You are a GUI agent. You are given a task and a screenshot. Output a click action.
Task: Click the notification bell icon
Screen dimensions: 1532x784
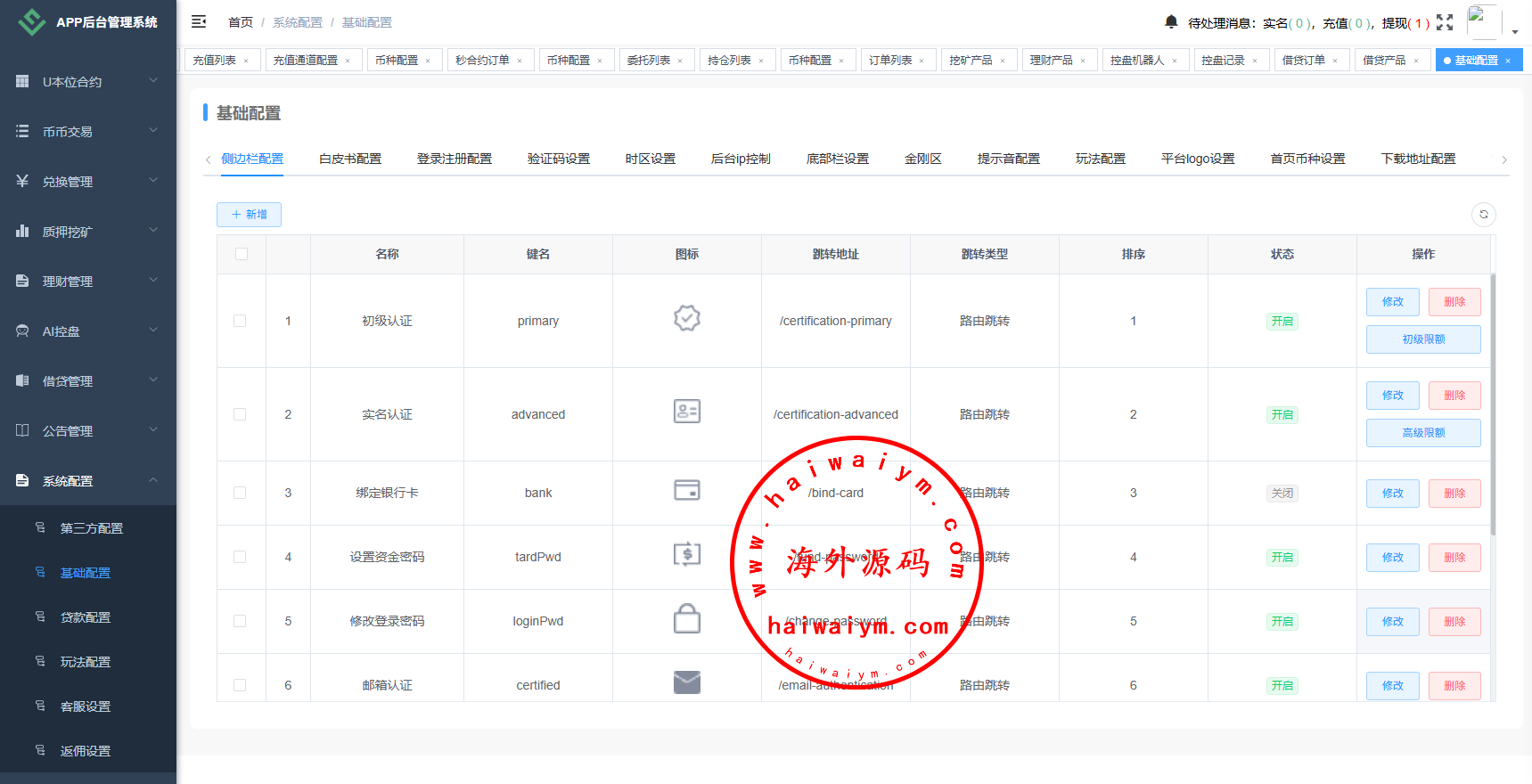coord(1171,21)
